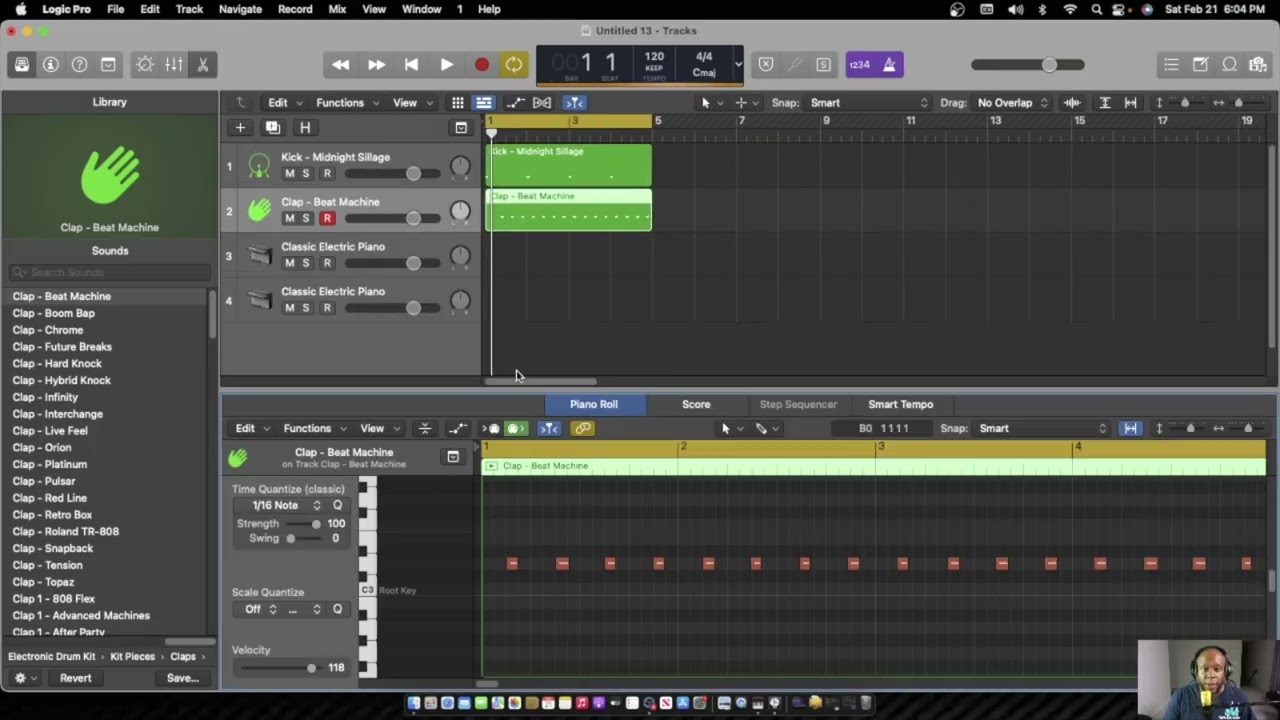Click the Save... button in Library

(182, 679)
